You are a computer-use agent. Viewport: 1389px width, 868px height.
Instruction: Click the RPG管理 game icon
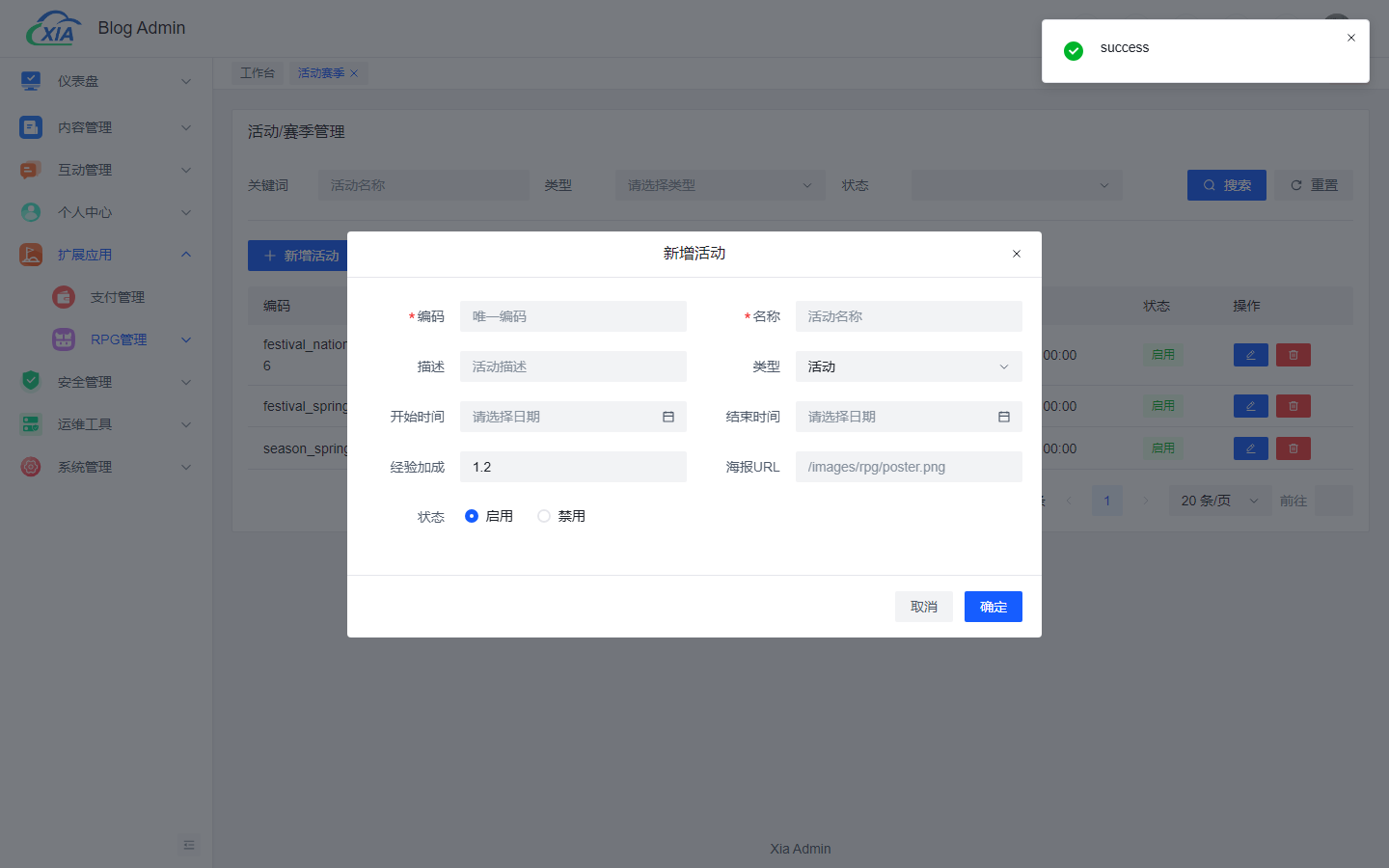[64, 339]
